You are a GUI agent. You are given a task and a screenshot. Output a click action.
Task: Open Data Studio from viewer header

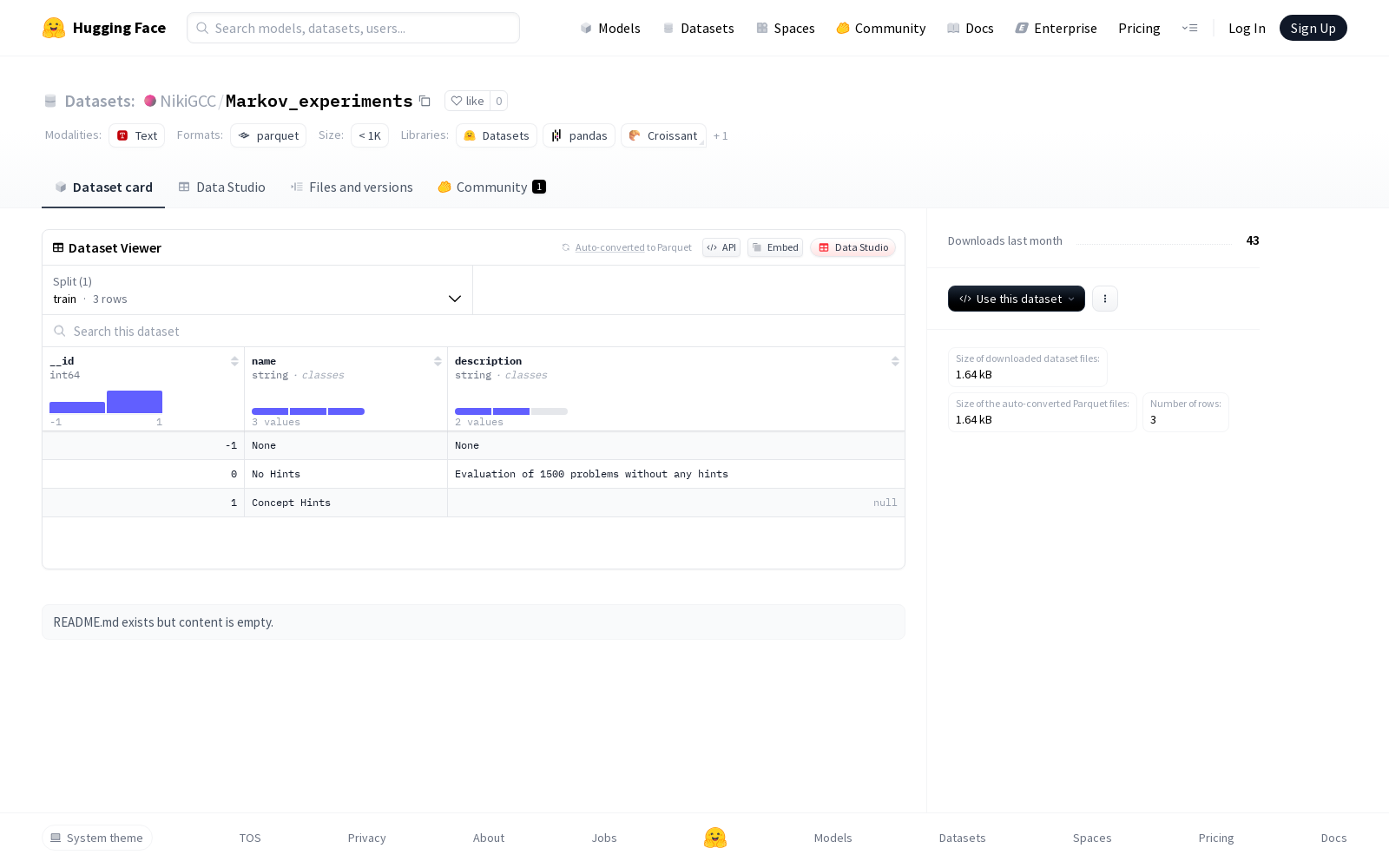pyautogui.click(x=853, y=247)
